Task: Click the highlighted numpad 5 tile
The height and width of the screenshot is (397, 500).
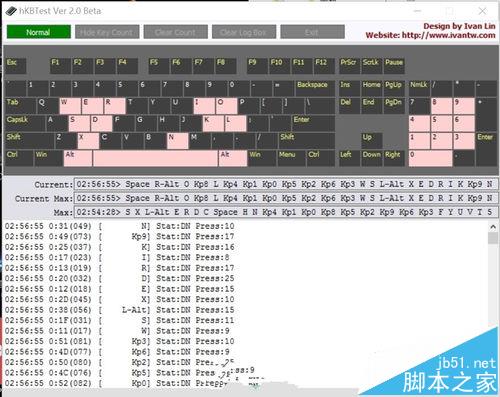Action: coord(441,123)
